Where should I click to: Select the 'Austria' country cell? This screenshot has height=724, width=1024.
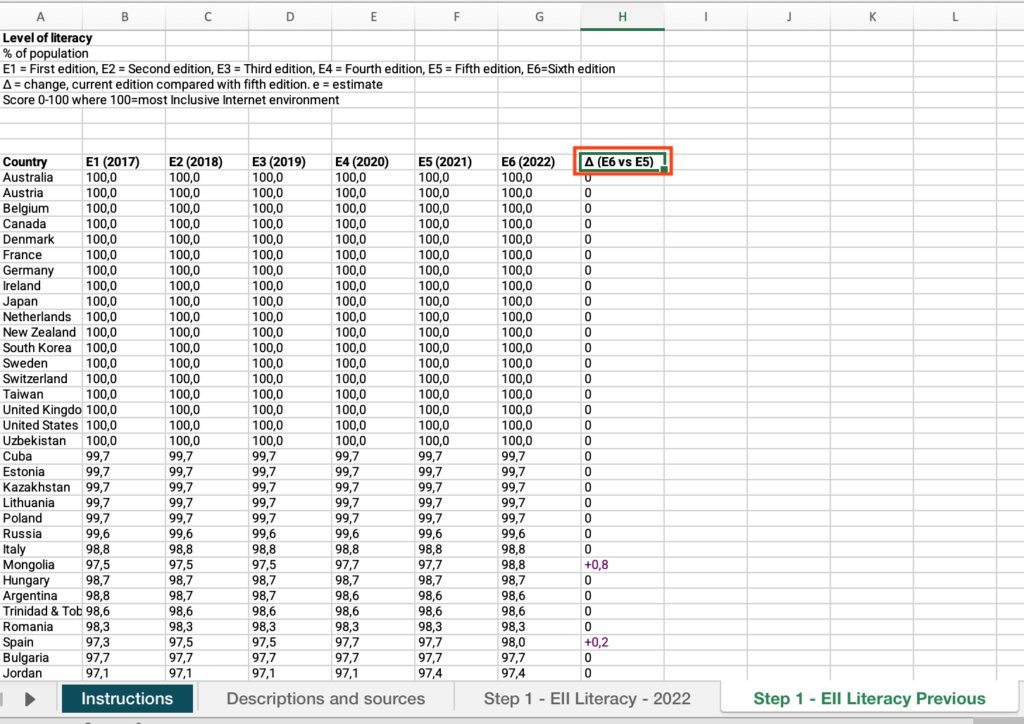41,193
